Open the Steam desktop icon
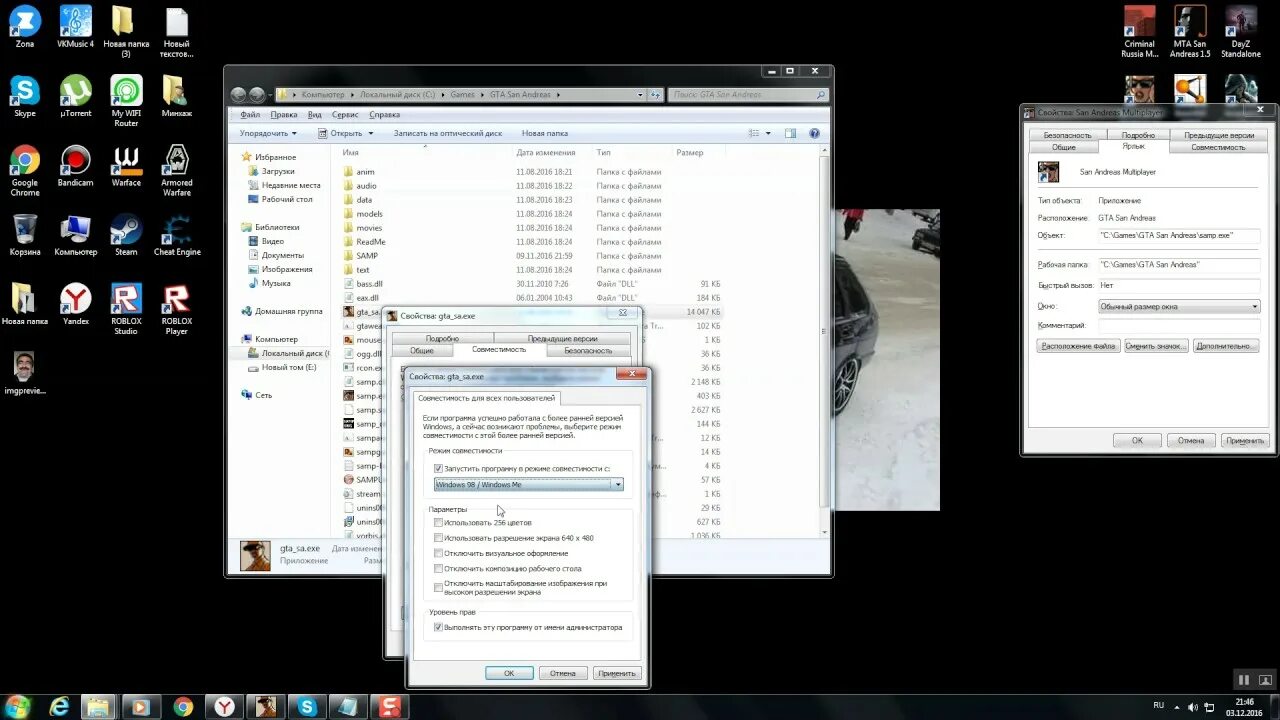Screen dimensions: 1280x720 [x=126, y=234]
